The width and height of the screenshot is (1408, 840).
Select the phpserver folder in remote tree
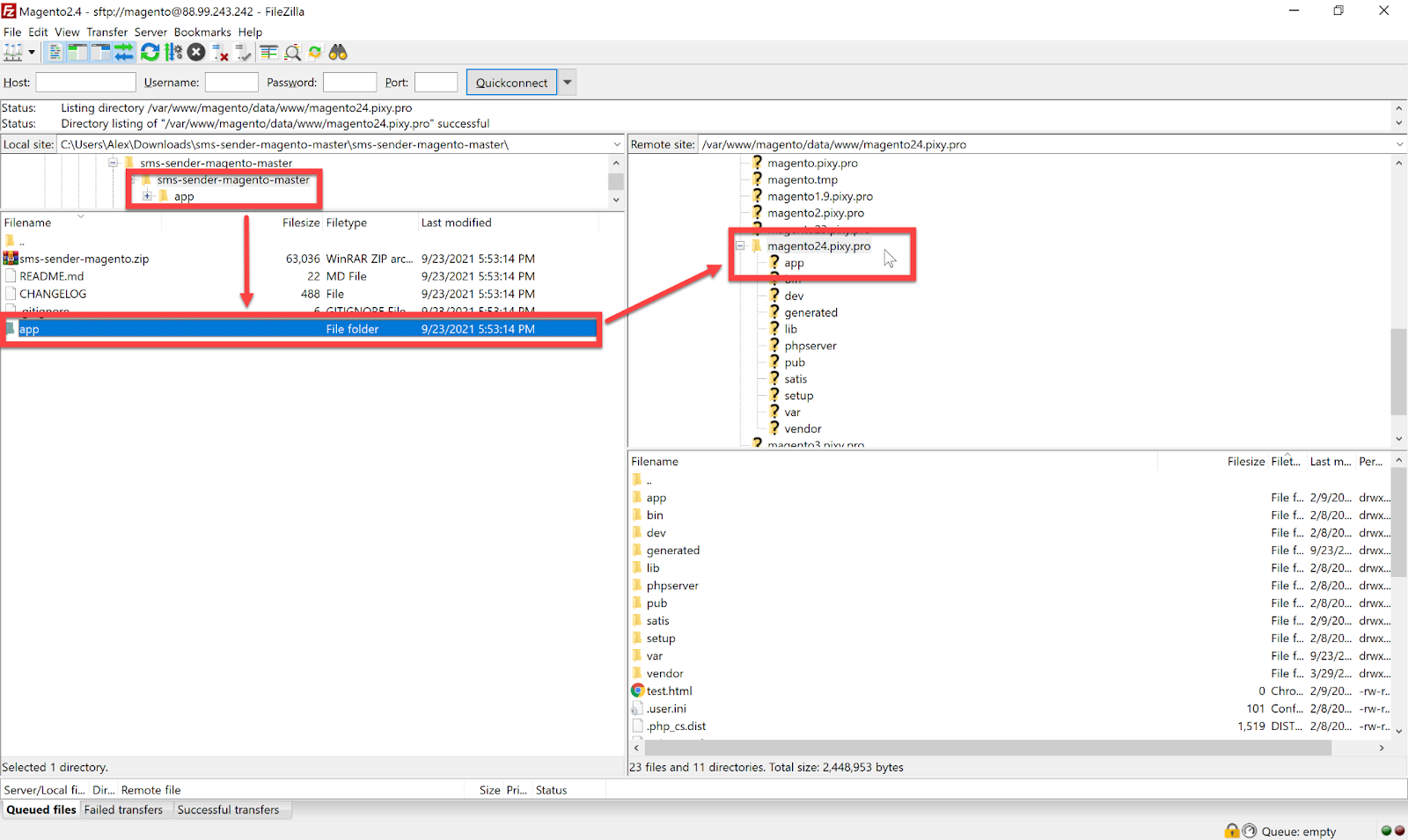(810, 347)
